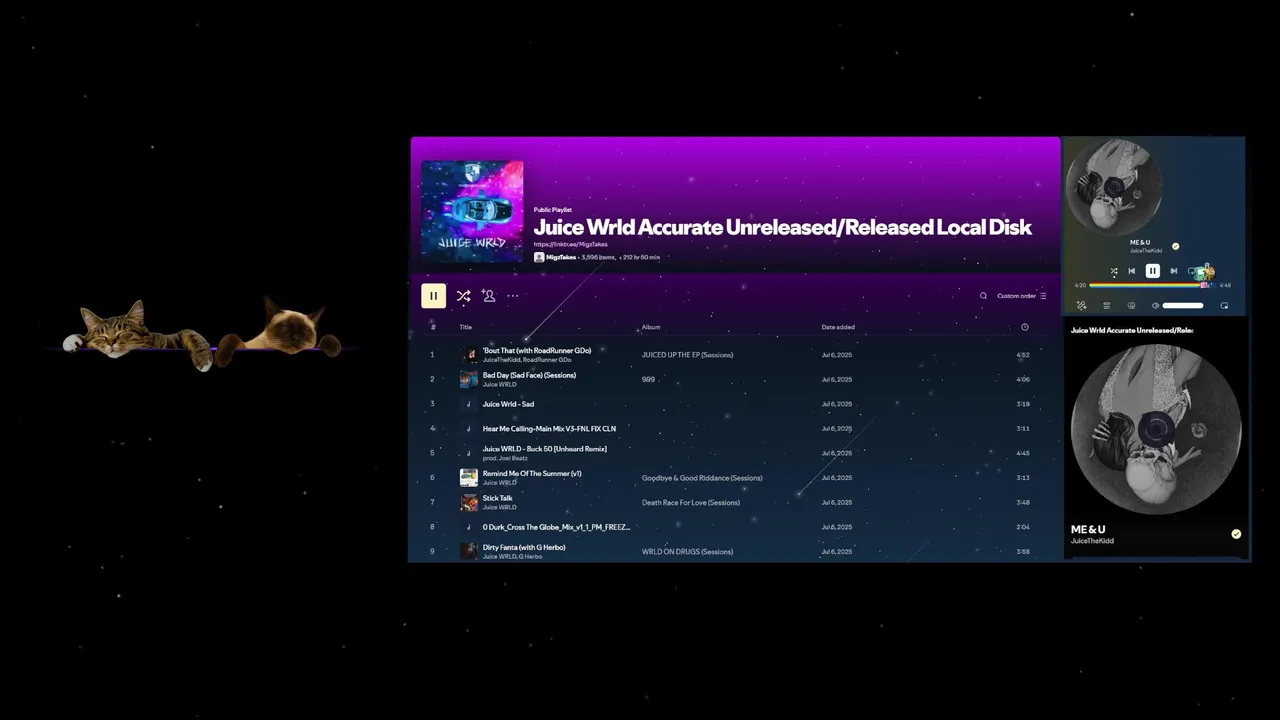Click the spinning vinyl cover in mini player
Image resolution: width=1280 pixels, height=720 pixels.
click(1115, 186)
